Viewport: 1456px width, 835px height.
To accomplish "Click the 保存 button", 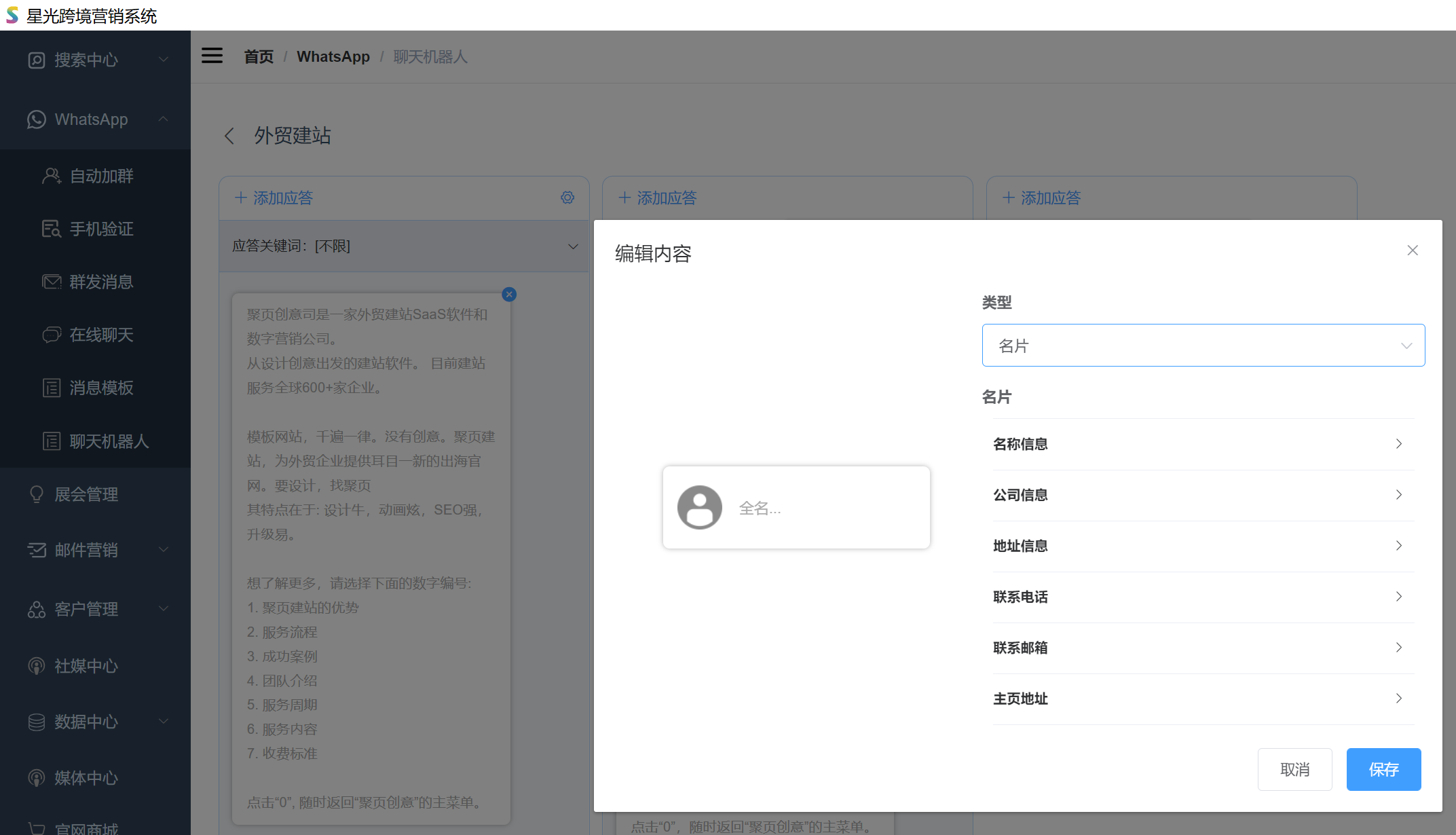I will 1383,769.
